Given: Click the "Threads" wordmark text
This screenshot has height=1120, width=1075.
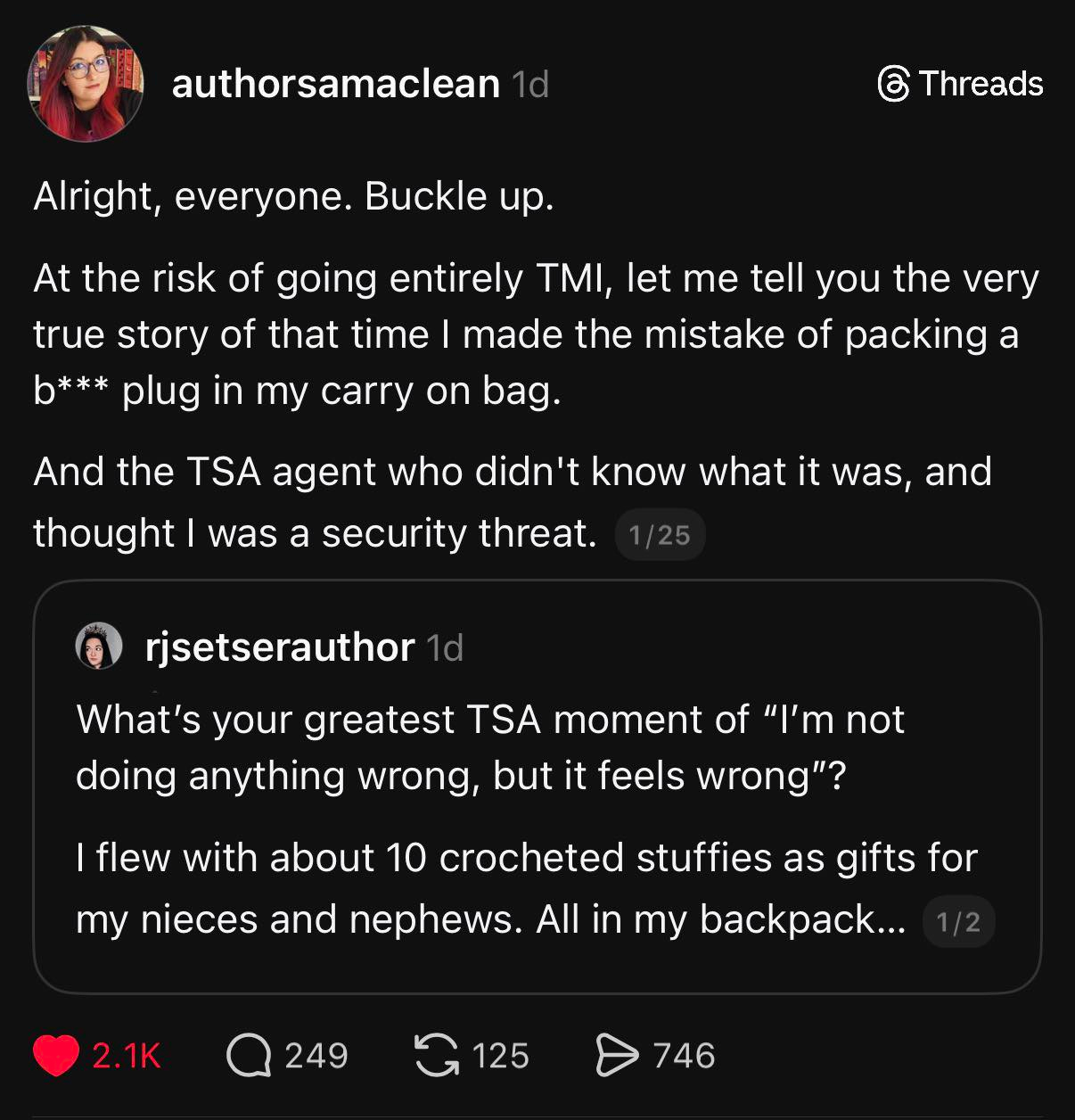Looking at the screenshot, I should click(981, 84).
